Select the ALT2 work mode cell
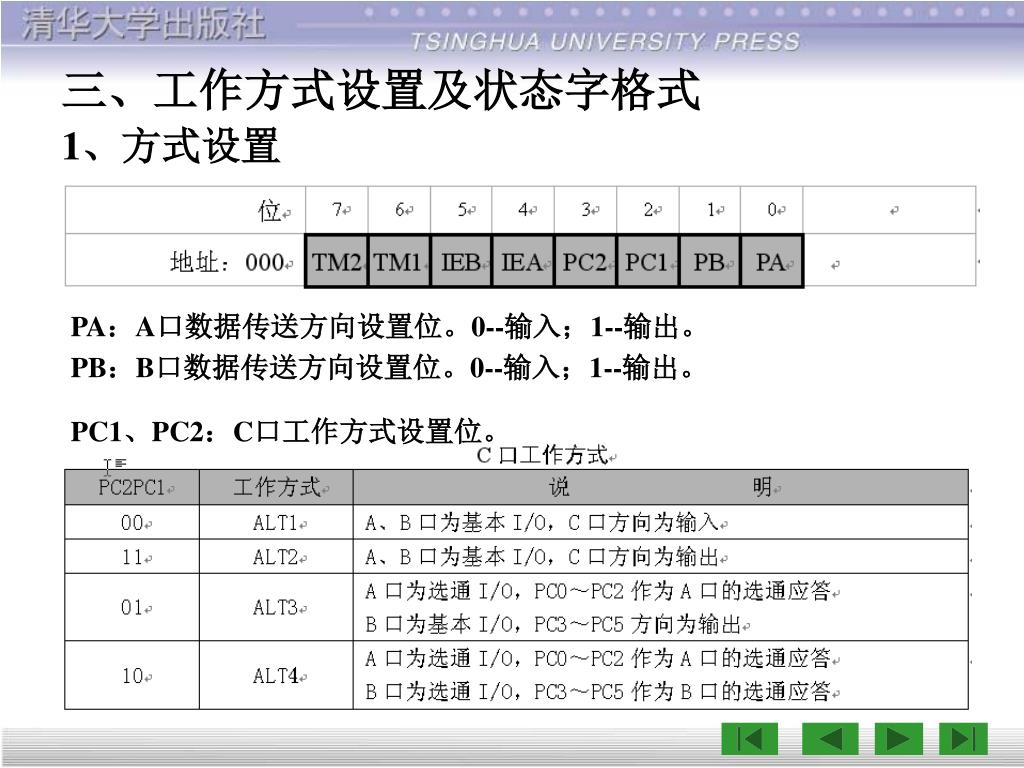The width and height of the screenshot is (1024, 768). click(276, 557)
